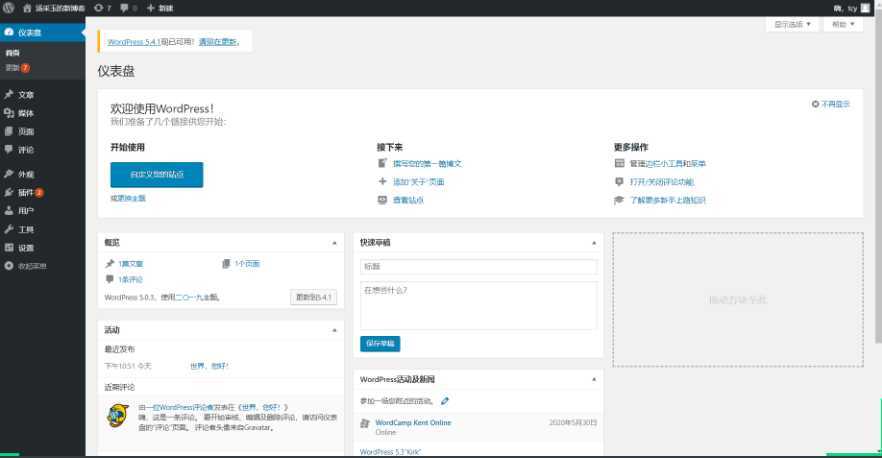Open 首页 submenu item in sidebar

coord(12,53)
